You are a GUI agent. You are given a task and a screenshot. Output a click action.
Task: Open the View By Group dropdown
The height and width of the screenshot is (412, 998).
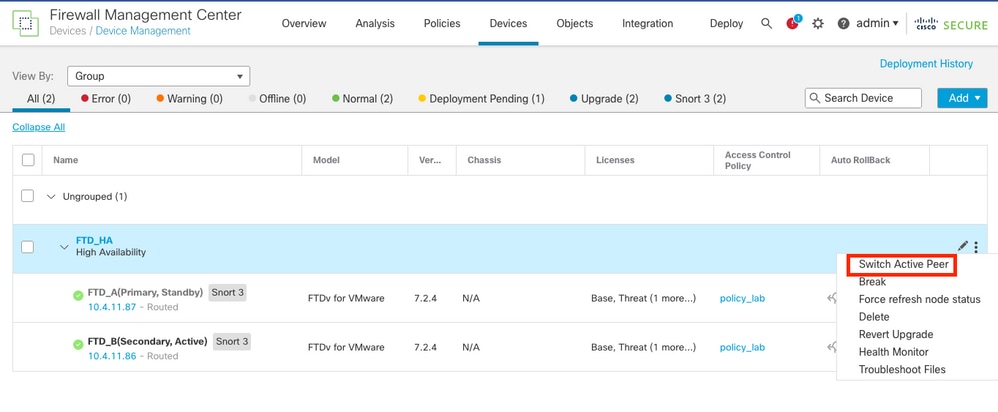point(158,76)
